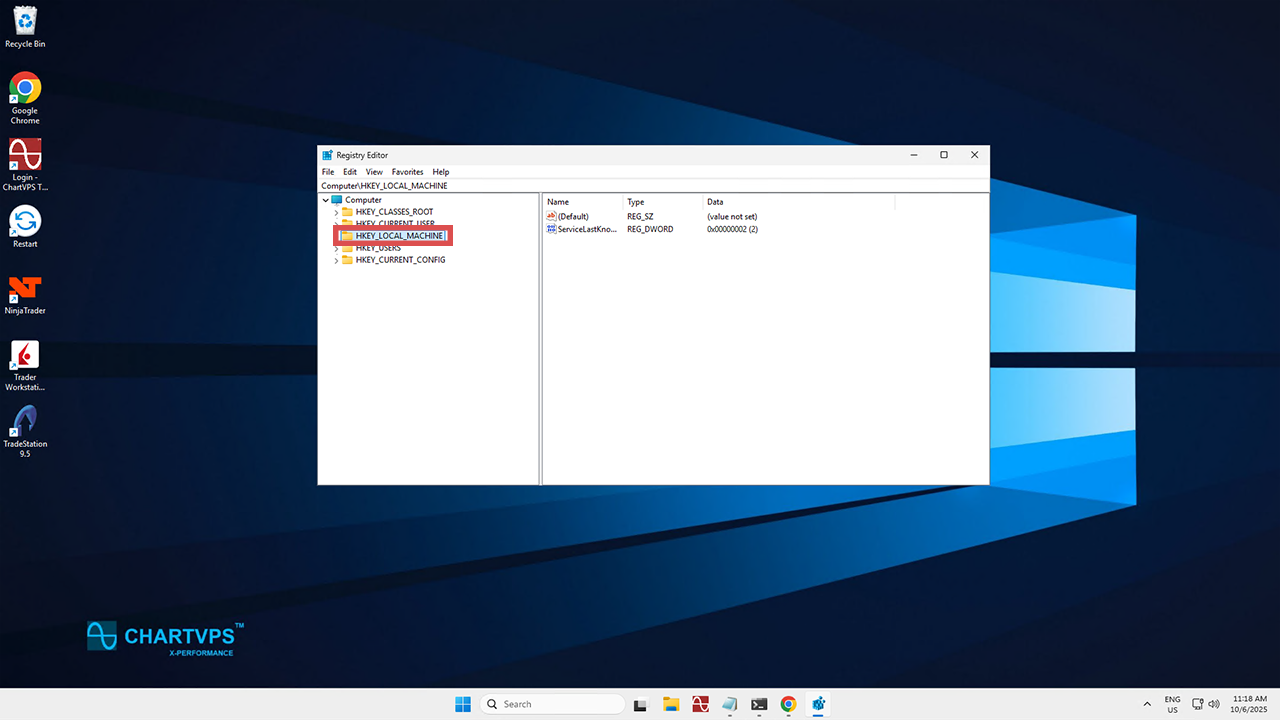The width and height of the screenshot is (1280, 720).
Task: Select the HKEY_LOCAL_MACHINE key
Action: [x=399, y=236]
